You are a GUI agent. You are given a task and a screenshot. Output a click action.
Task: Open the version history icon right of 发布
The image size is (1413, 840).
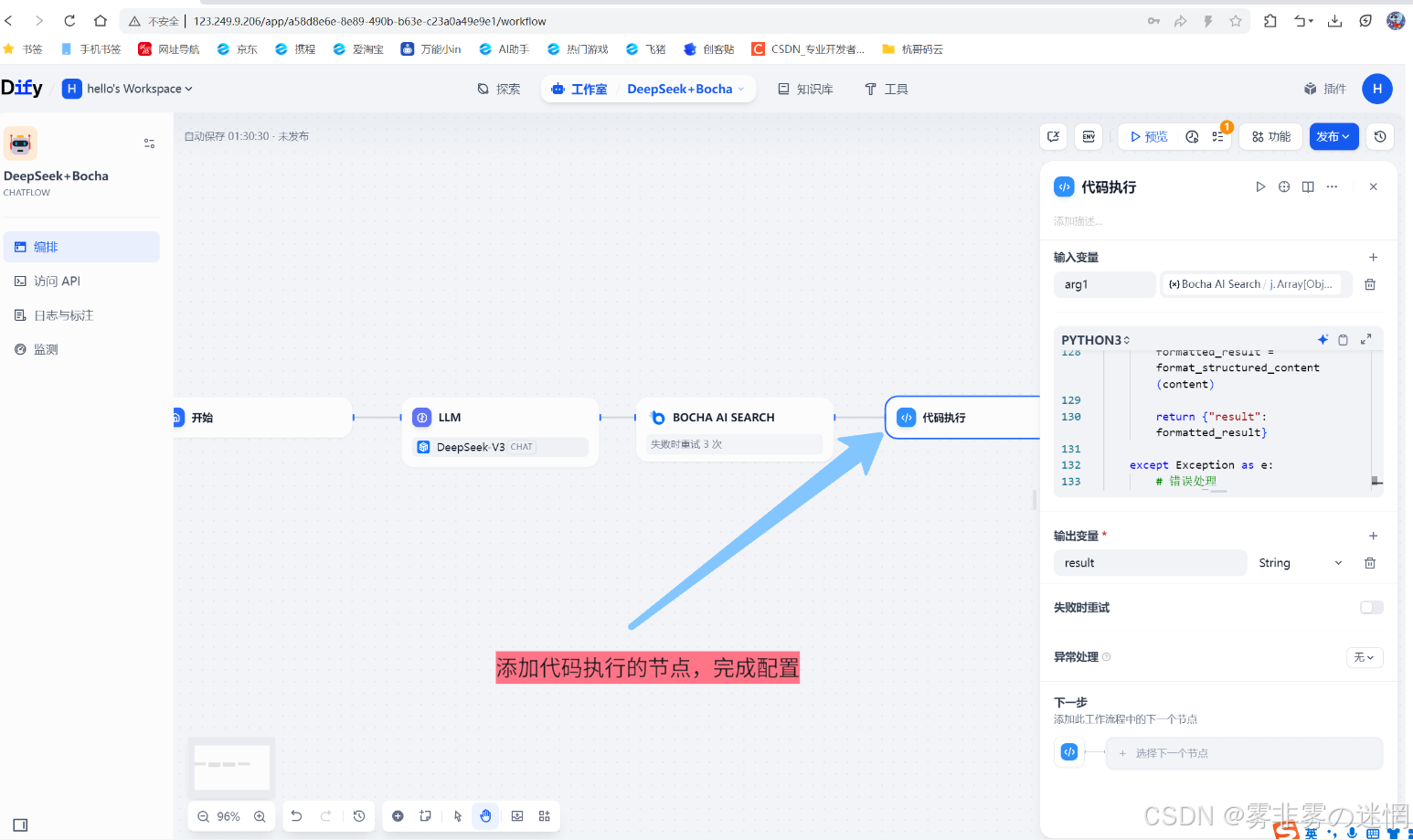[1380, 136]
